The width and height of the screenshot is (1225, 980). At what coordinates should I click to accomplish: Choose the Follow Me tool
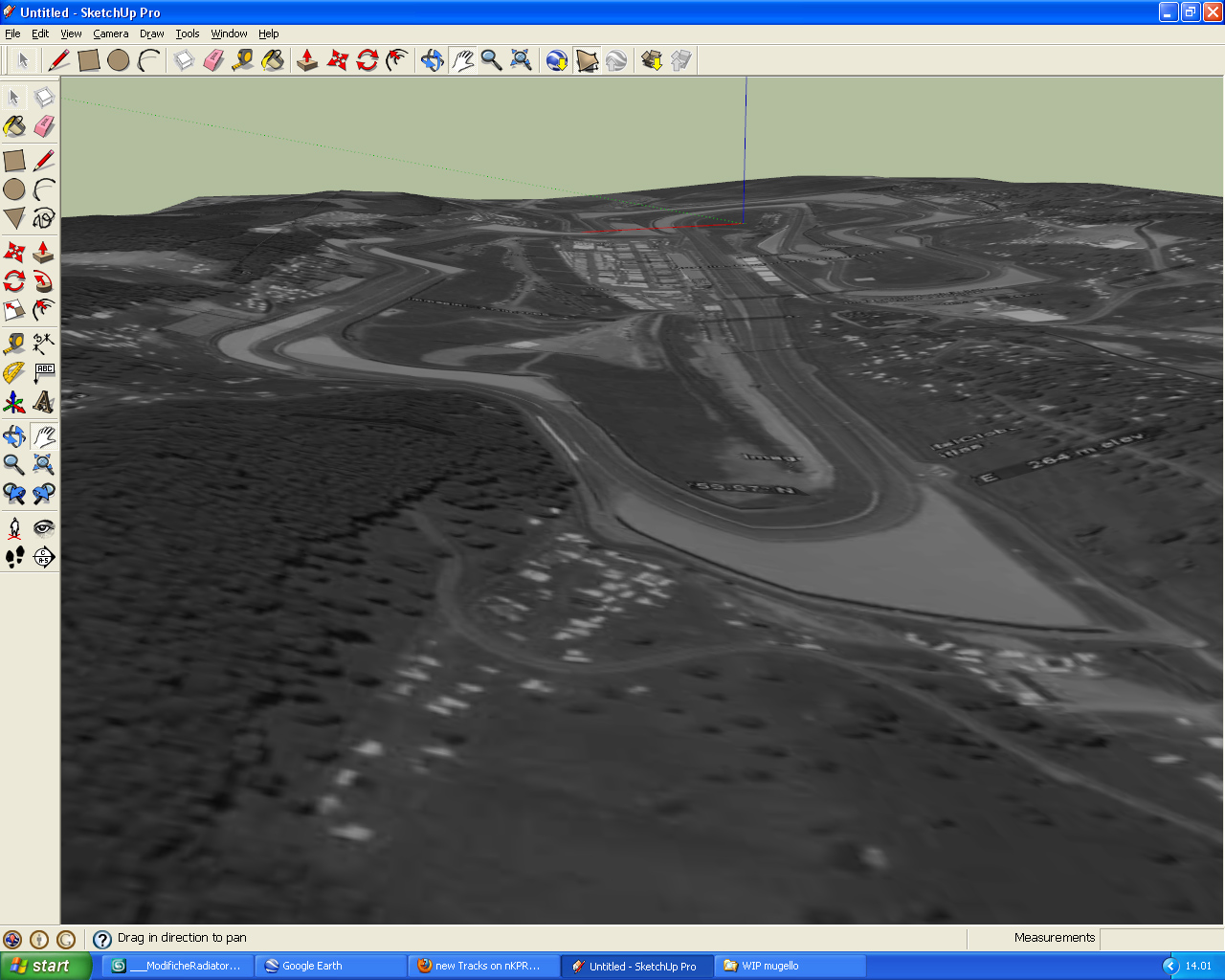[x=44, y=281]
